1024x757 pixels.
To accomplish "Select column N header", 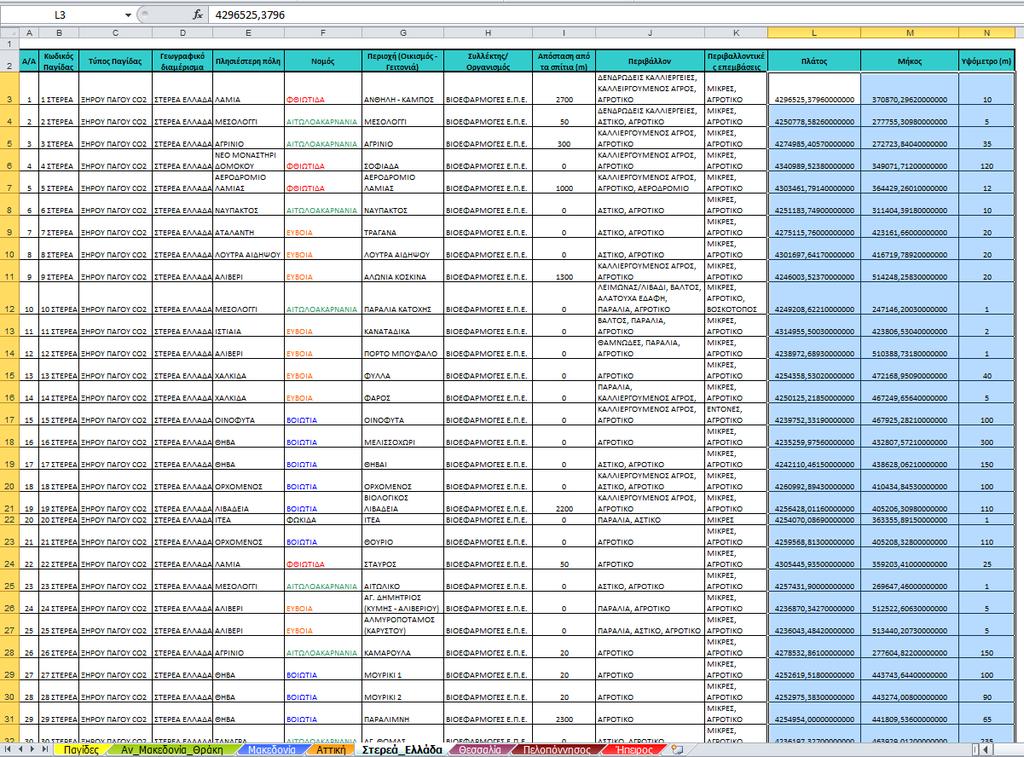I will click(986, 32).
